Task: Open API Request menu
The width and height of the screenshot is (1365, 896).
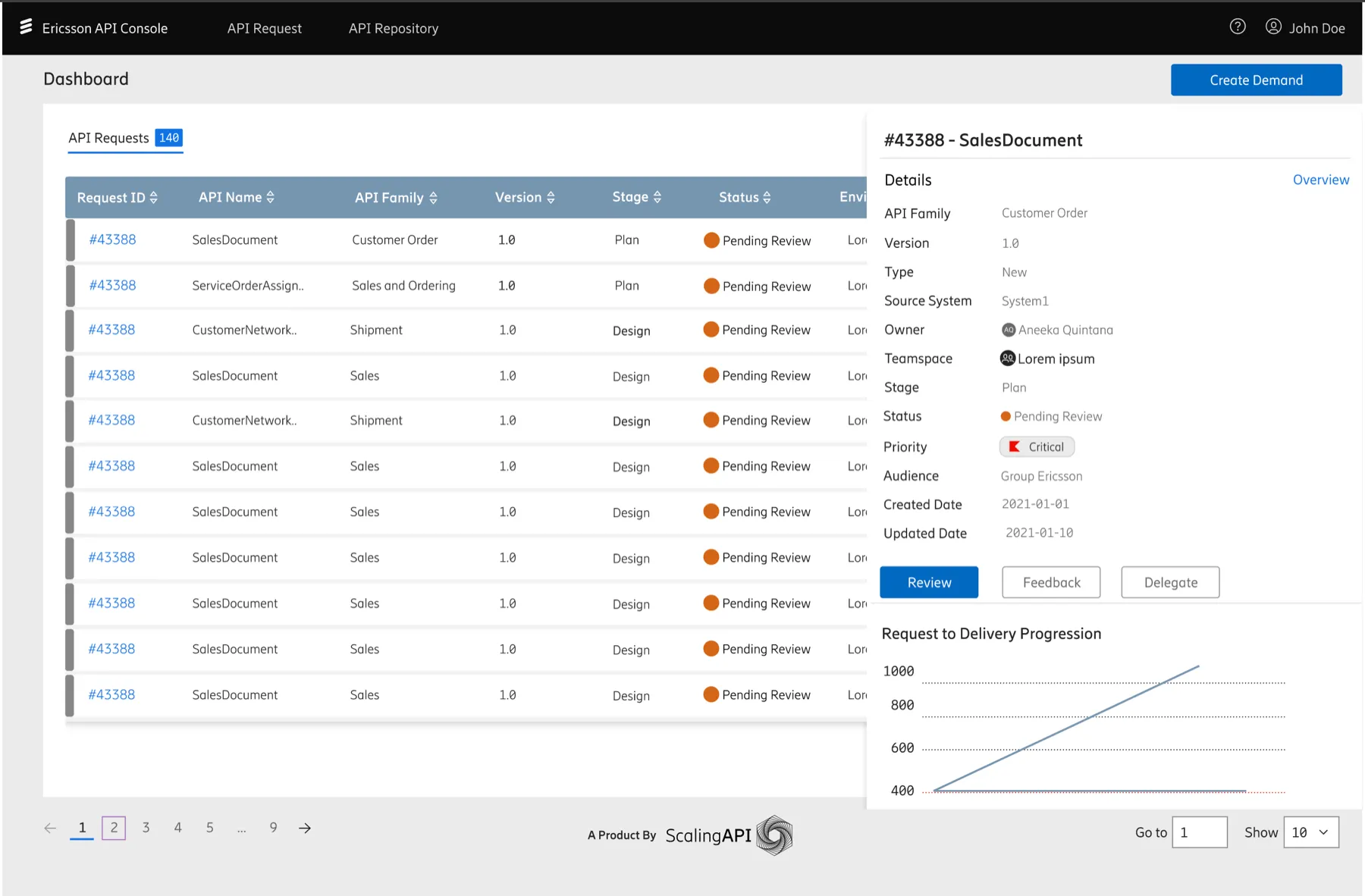Action: pyautogui.click(x=265, y=28)
